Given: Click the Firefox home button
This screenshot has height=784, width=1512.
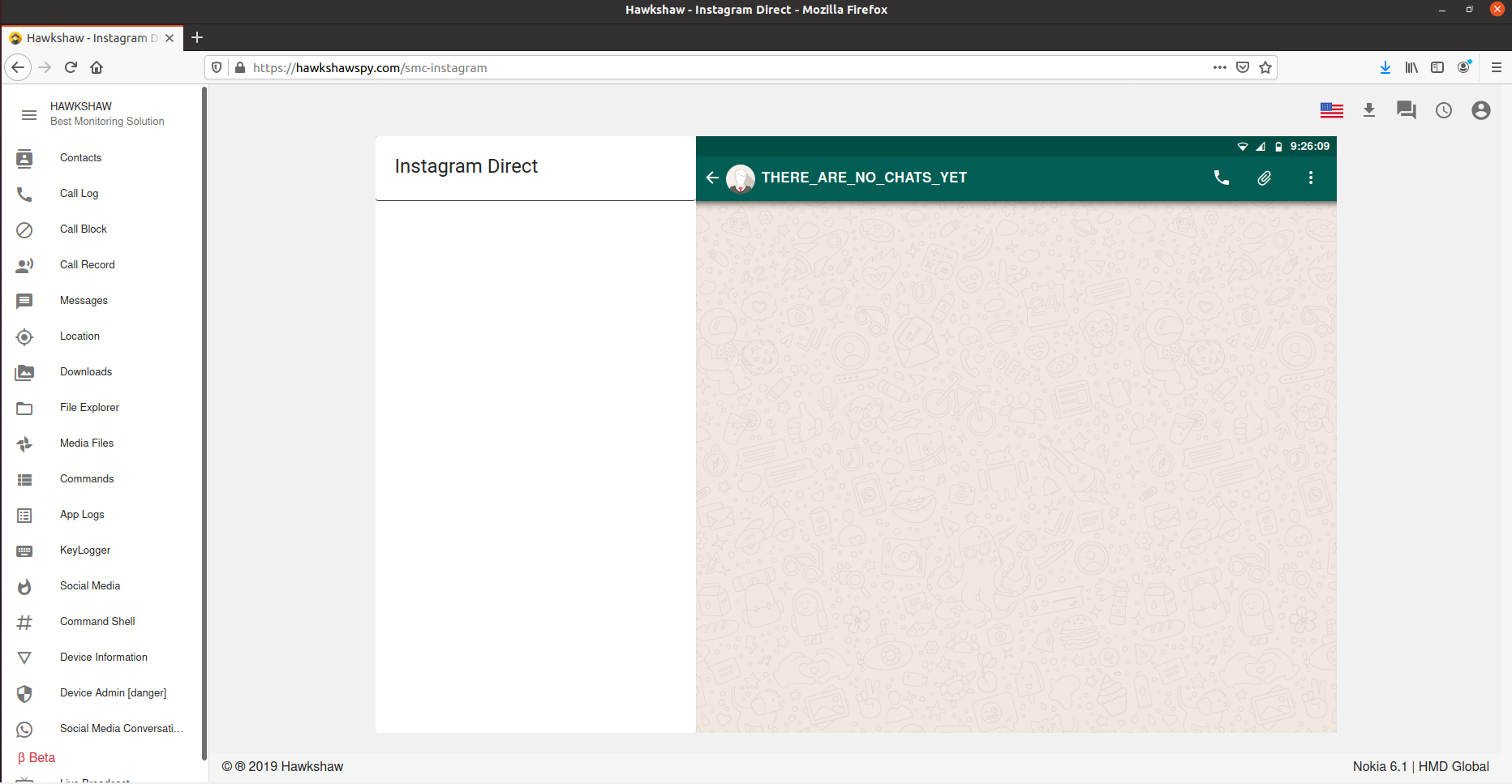Looking at the screenshot, I should tap(97, 67).
